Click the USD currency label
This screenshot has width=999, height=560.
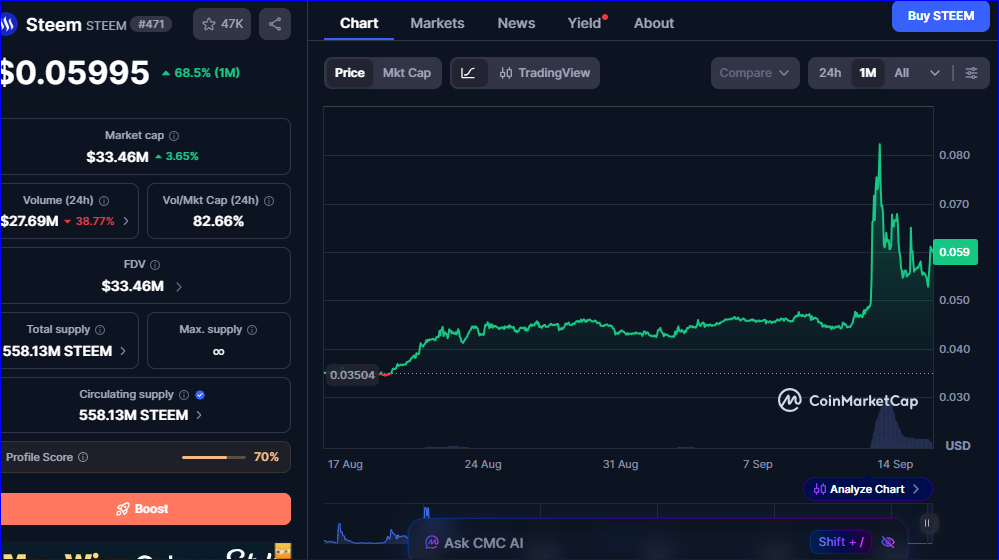tap(958, 445)
